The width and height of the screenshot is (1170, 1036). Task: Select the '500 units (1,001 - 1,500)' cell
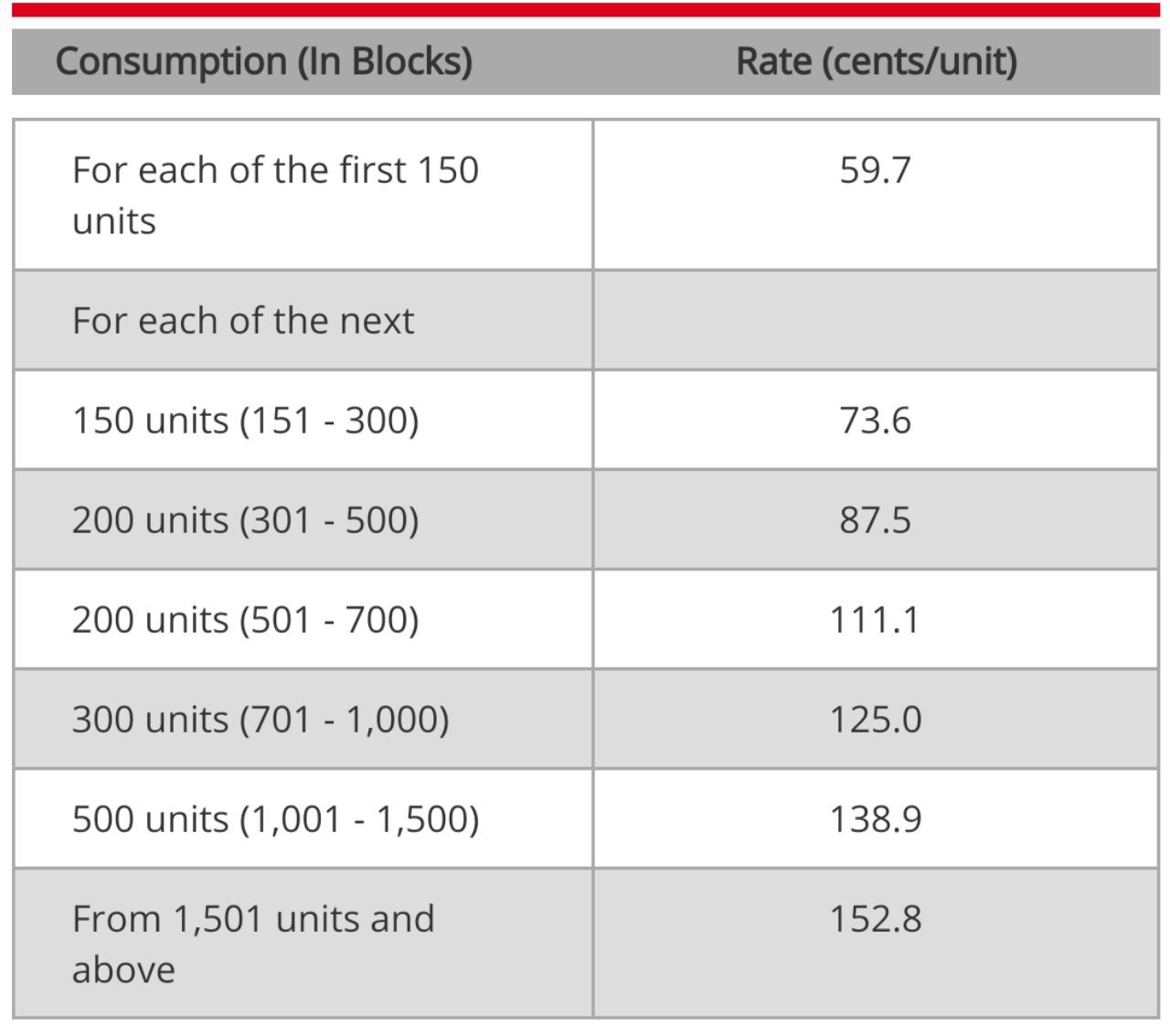[x=275, y=819]
